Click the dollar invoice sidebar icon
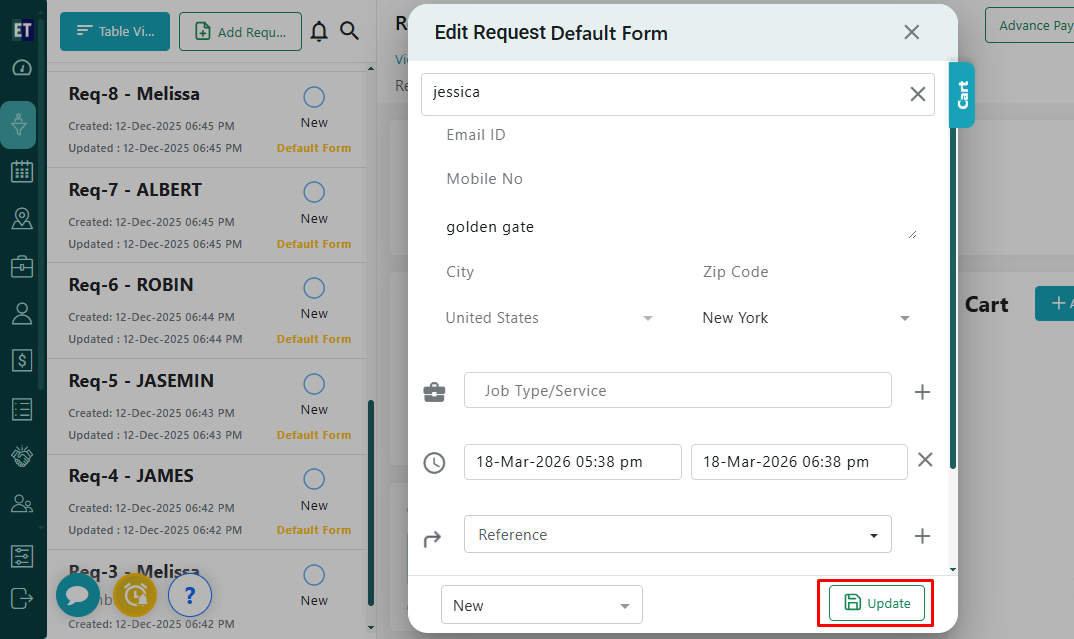Screen dimensions: 1074x639 (22, 360)
